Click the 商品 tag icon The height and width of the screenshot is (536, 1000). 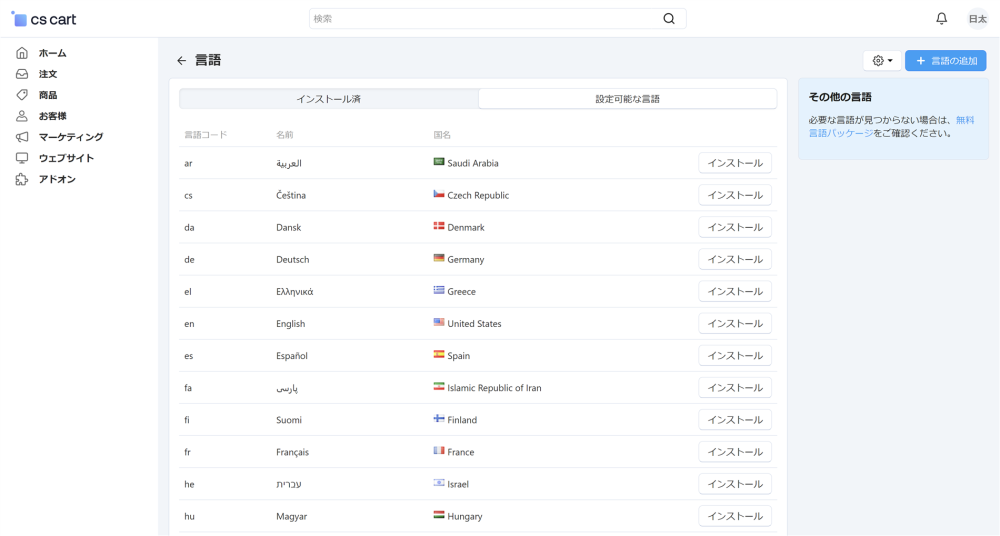[x=22, y=95]
